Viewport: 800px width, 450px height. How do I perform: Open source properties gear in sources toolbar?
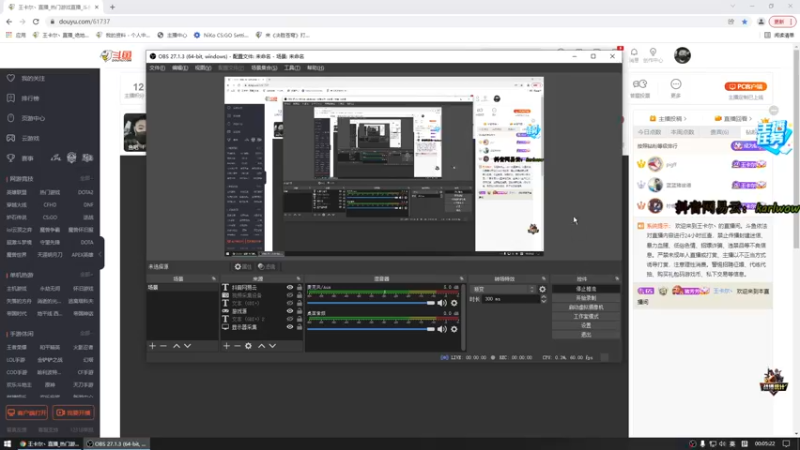(248, 346)
